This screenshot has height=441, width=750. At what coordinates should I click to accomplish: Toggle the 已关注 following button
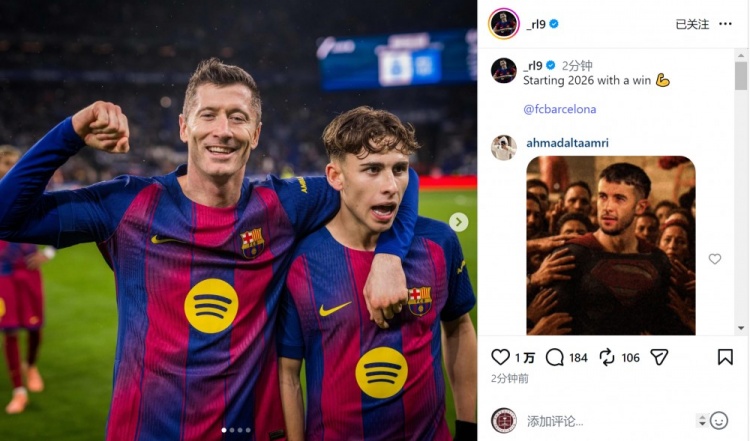click(x=691, y=24)
